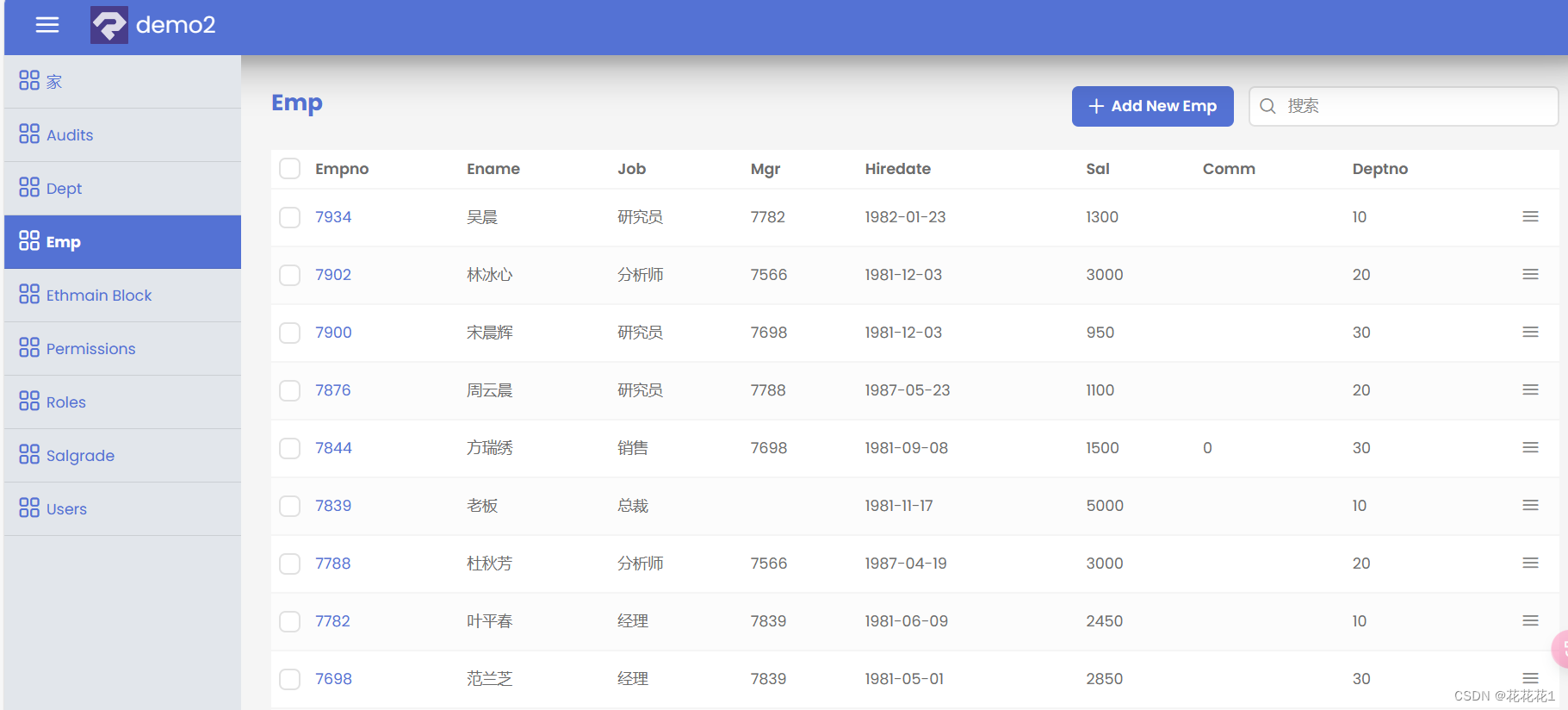Open the Ethmain Block section
This screenshot has width=1568, height=710.
pyautogui.click(x=122, y=295)
